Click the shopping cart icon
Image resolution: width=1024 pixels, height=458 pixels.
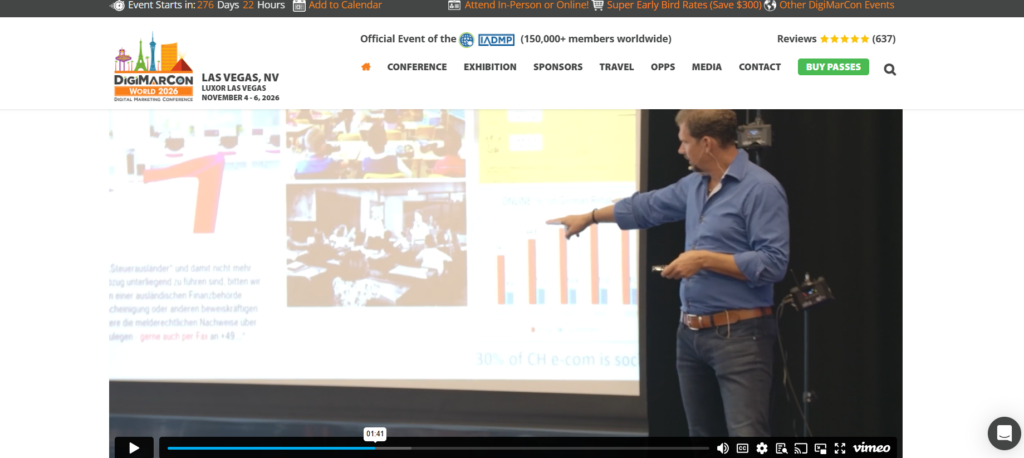click(x=598, y=5)
